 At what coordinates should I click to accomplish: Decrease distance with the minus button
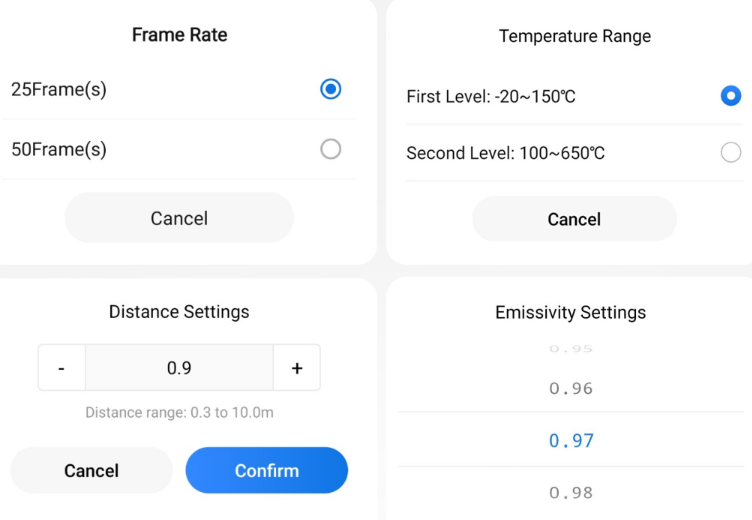tap(62, 368)
